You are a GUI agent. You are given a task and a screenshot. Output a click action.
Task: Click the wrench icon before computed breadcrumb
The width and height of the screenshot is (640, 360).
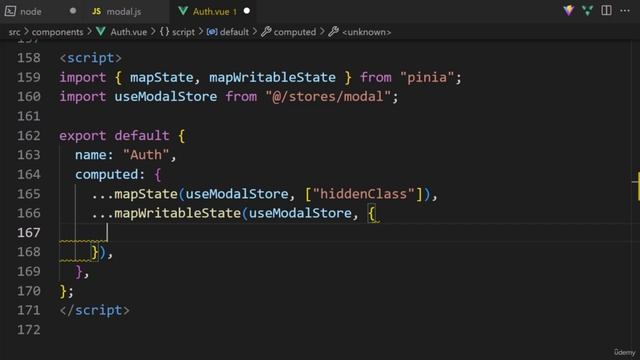[x=266, y=32]
